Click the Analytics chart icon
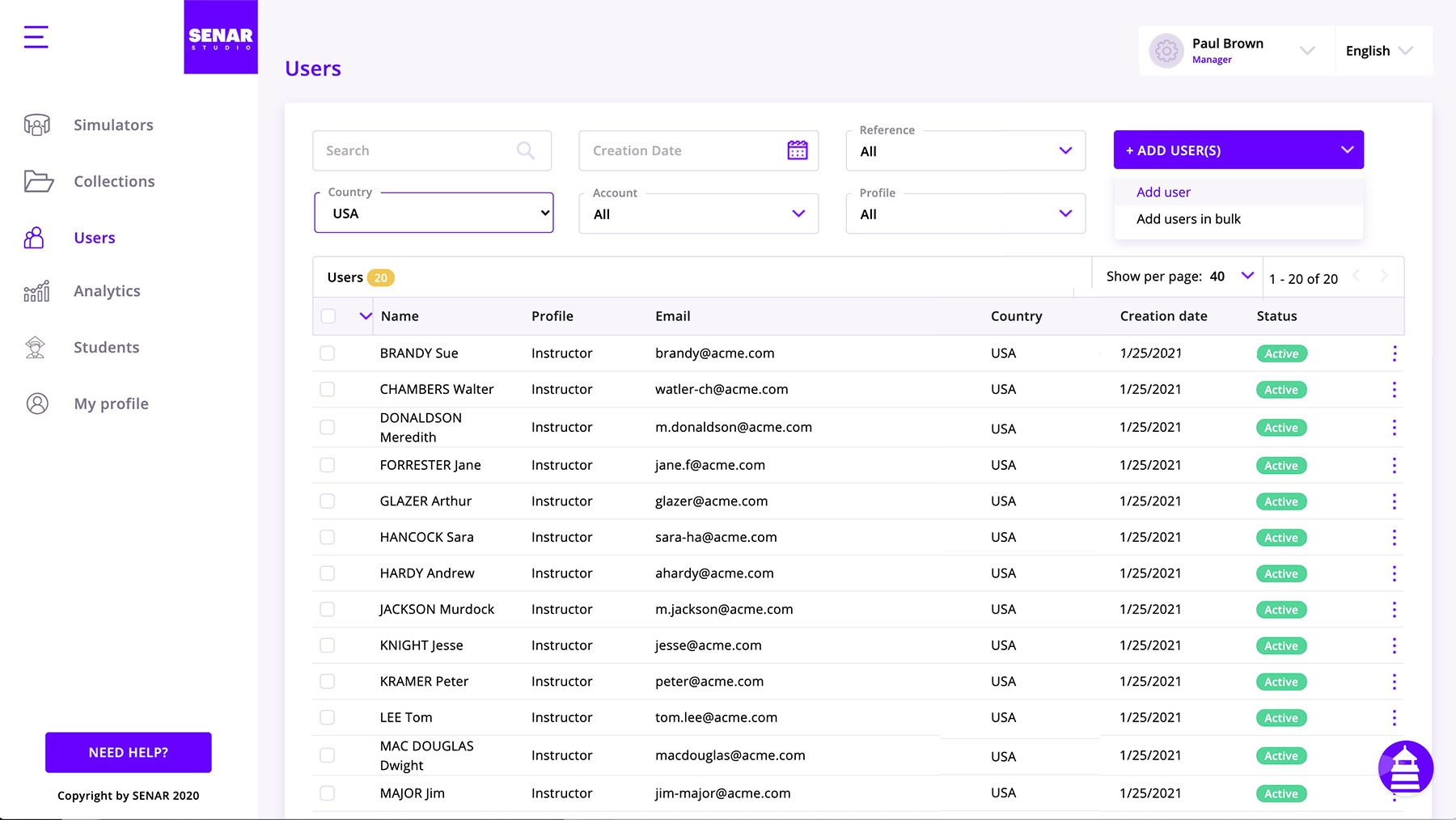This screenshot has height=820, width=1456. pyautogui.click(x=37, y=291)
